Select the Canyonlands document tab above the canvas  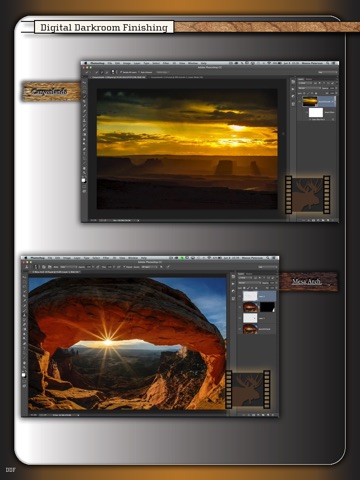119,77
